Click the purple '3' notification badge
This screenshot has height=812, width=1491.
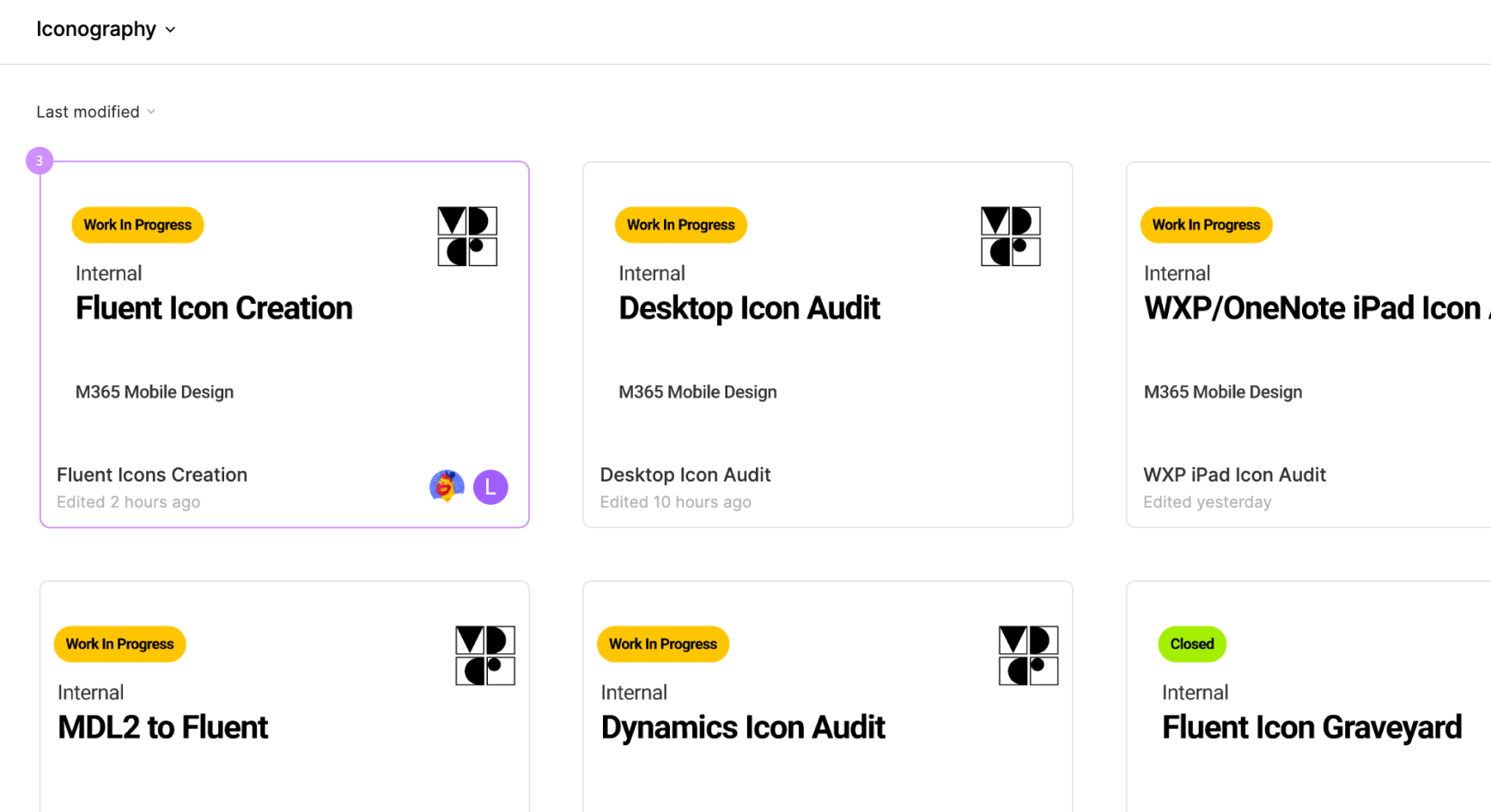40,161
